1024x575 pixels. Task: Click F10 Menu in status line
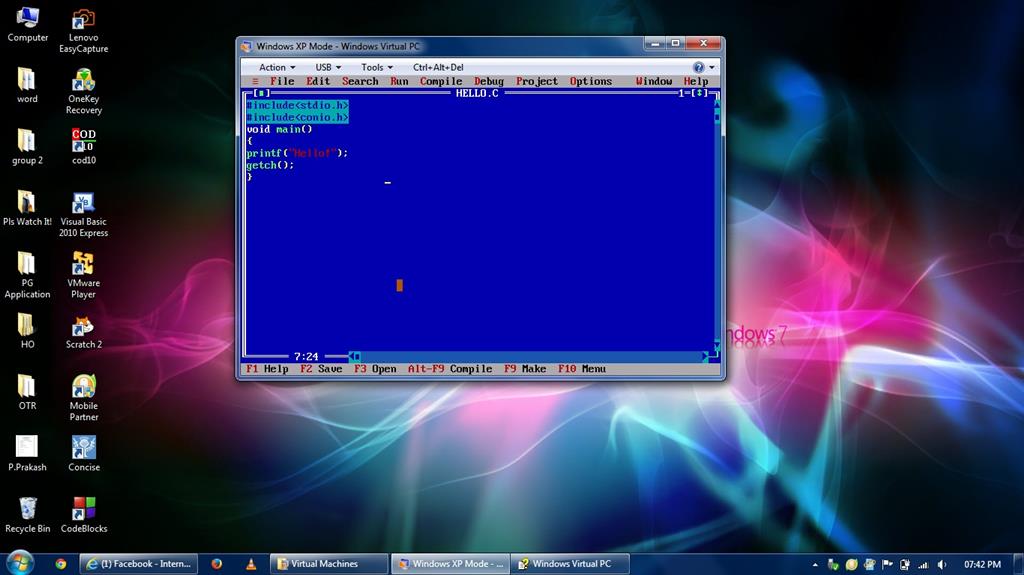[581, 369]
